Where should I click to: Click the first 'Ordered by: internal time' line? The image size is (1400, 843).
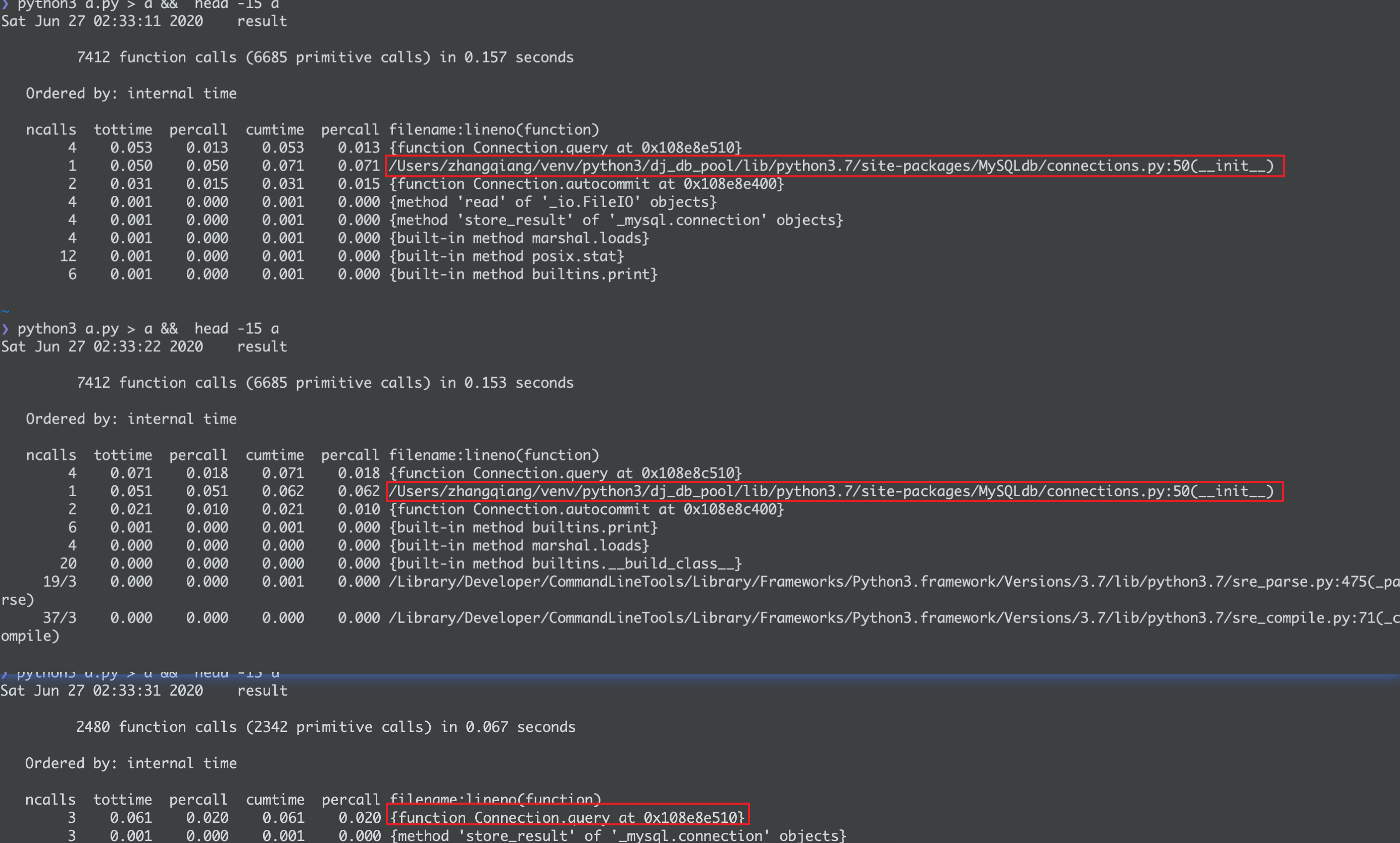tap(131, 94)
